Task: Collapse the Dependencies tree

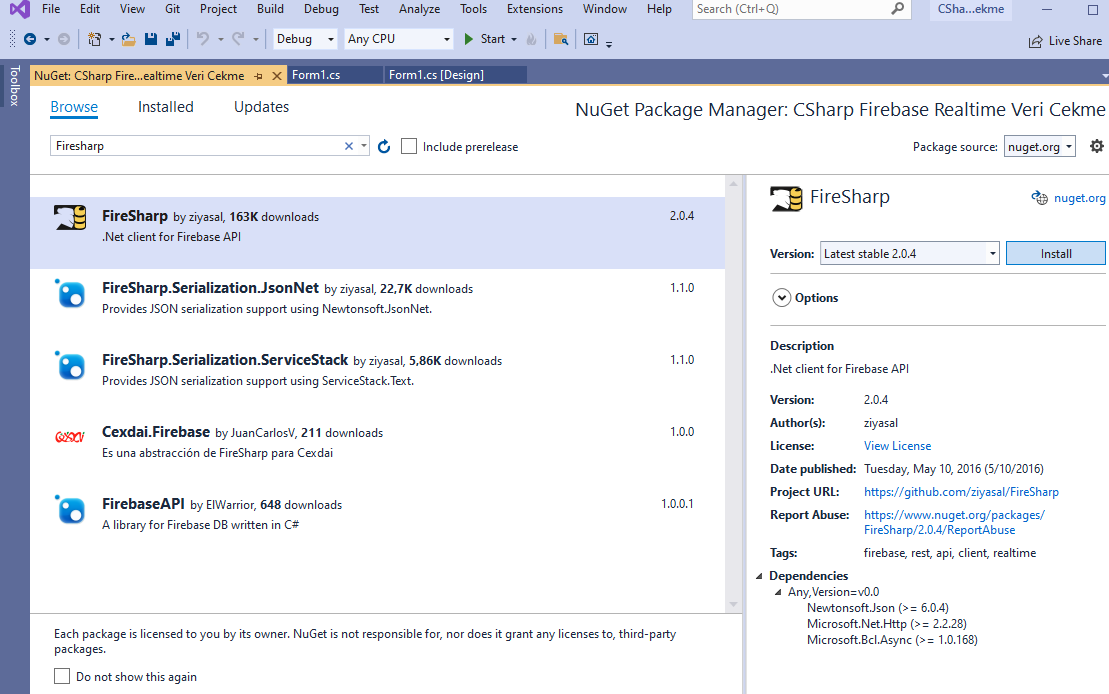Action: 760,576
